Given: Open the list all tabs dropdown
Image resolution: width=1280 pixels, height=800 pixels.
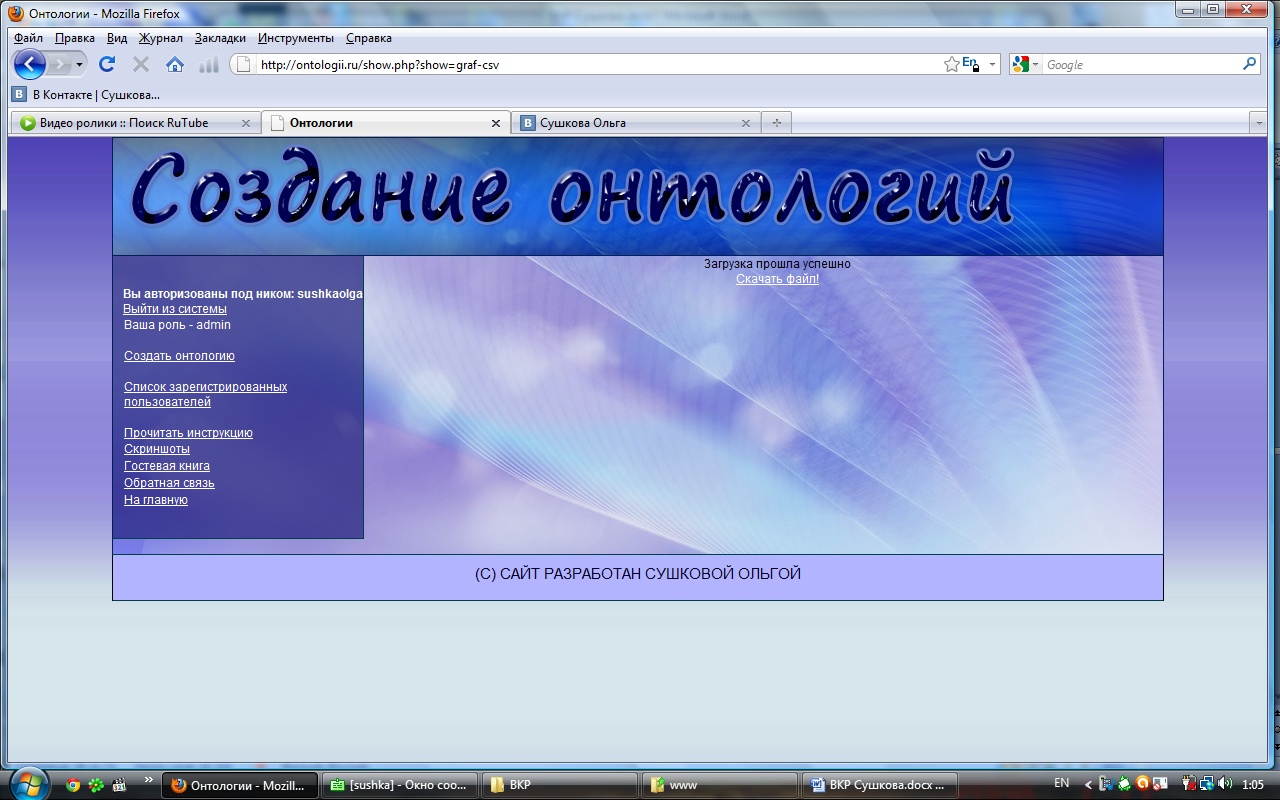Looking at the screenshot, I should coord(1258,123).
